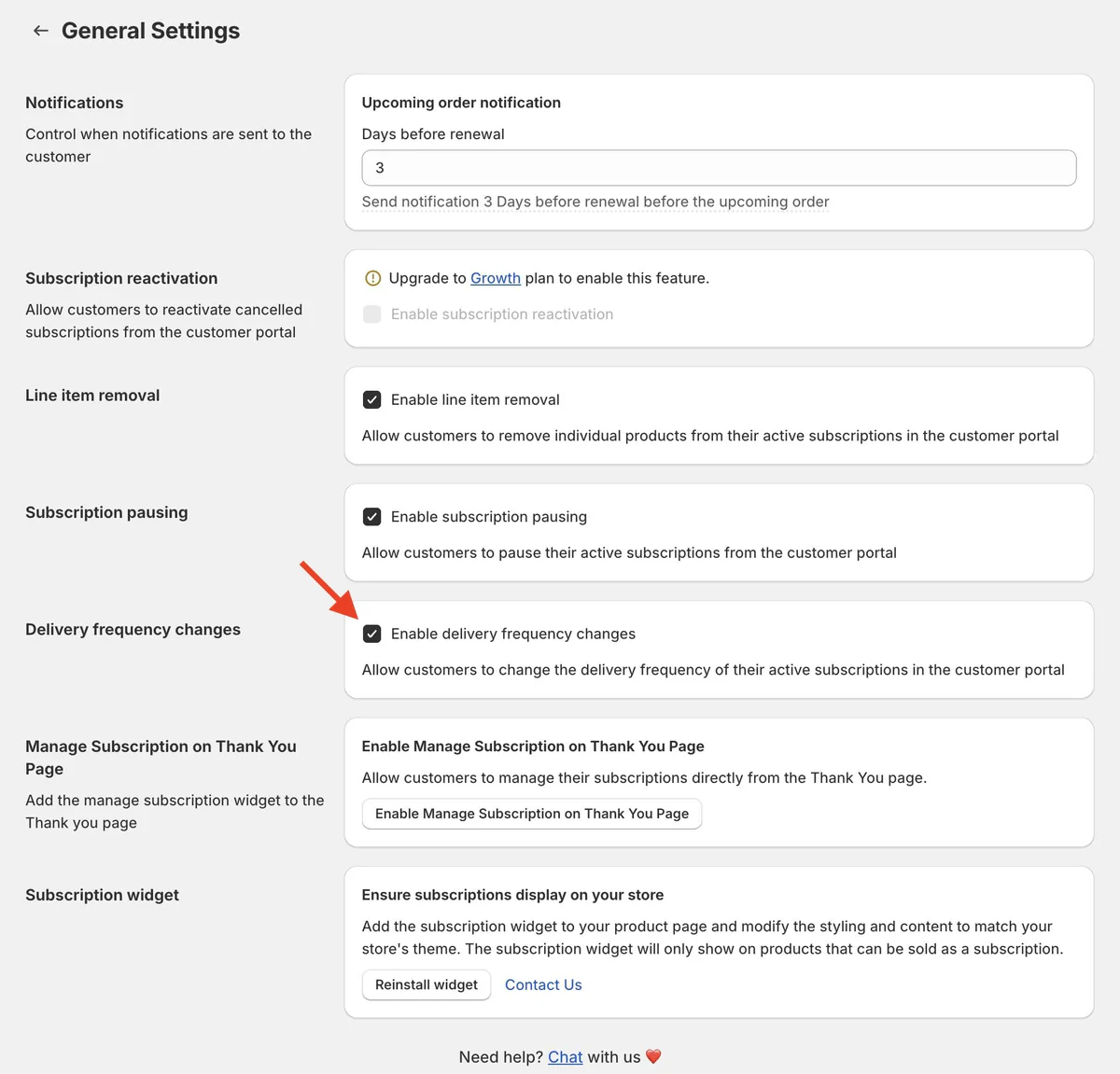This screenshot has height=1074, width=1120.
Task: Open the Growth plan link
Action: [x=496, y=278]
